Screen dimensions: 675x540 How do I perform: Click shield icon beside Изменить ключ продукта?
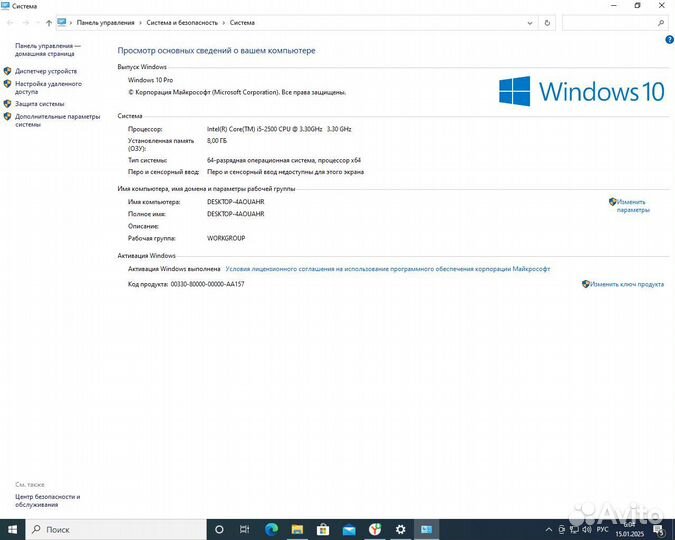click(585, 284)
